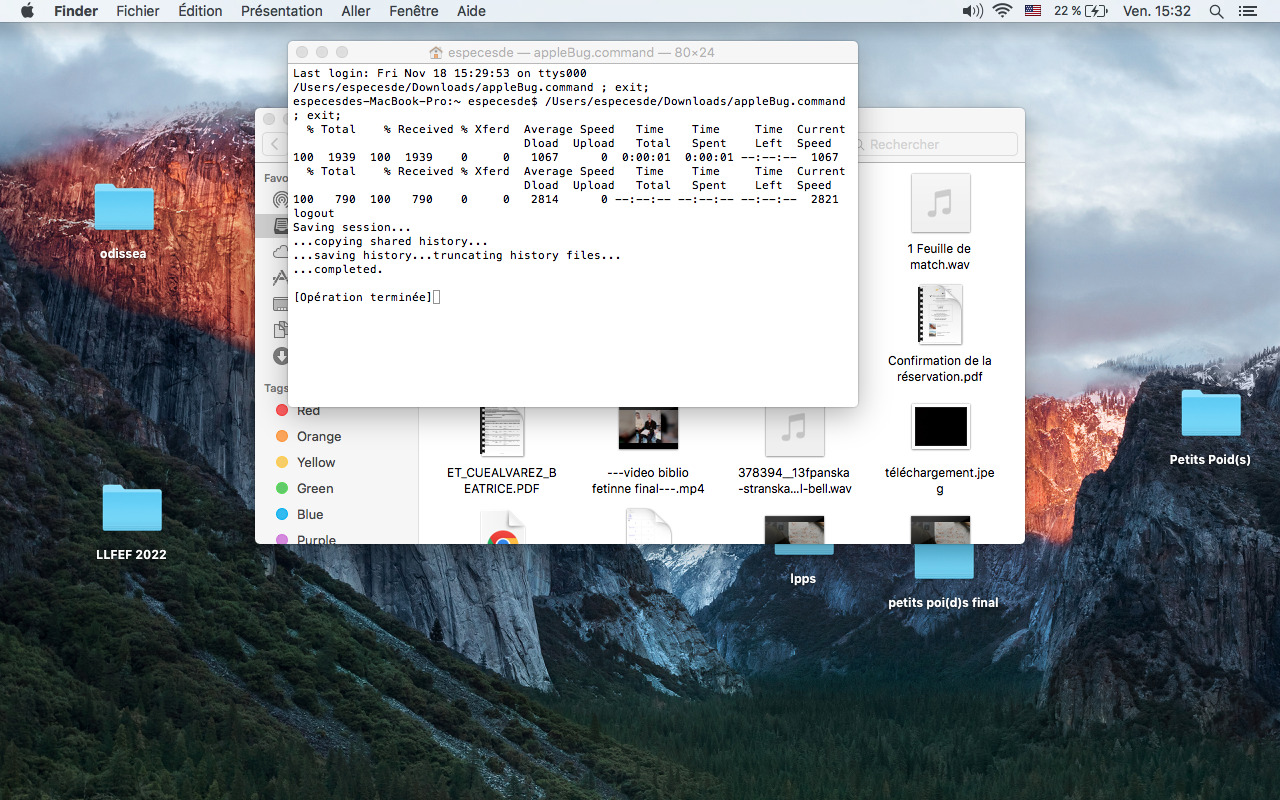Open the Apple menu
1280x800 pixels.
tap(27, 11)
